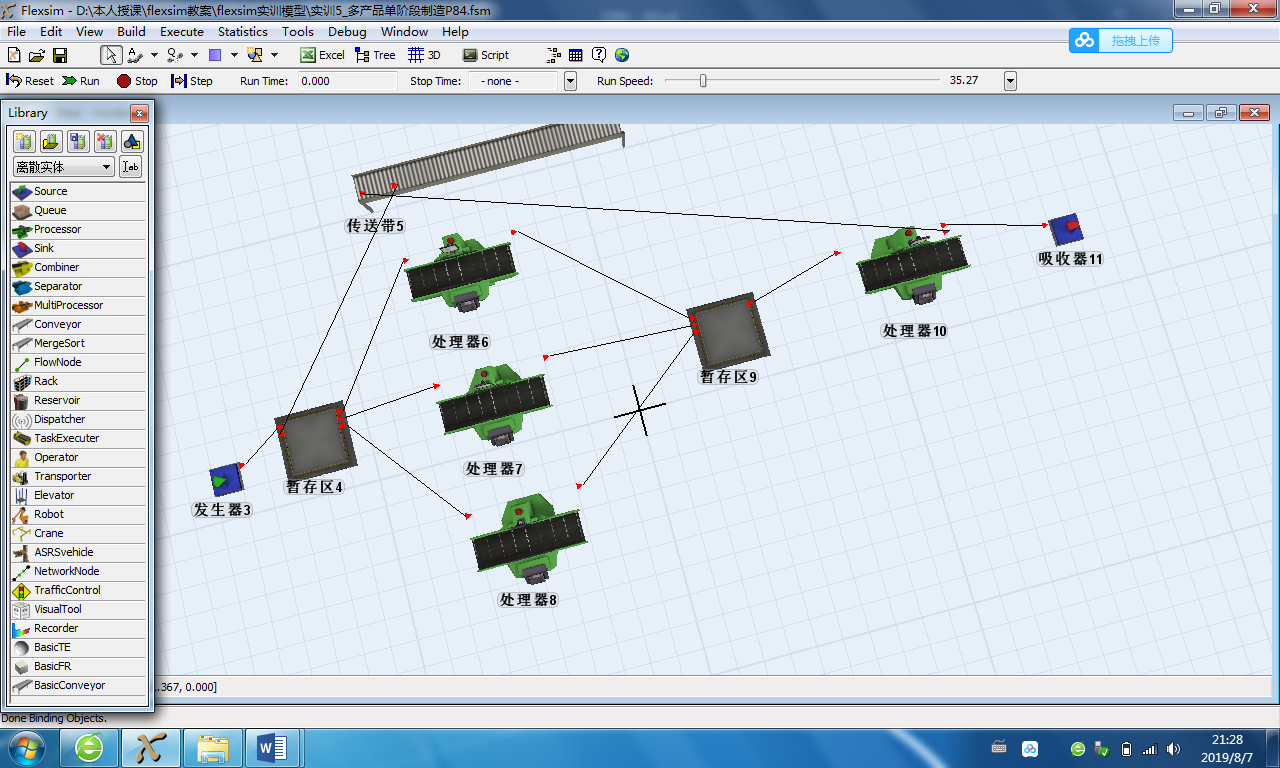This screenshot has height=768, width=1280.
Task: Click the save library icon
Action: coord(78,142)
